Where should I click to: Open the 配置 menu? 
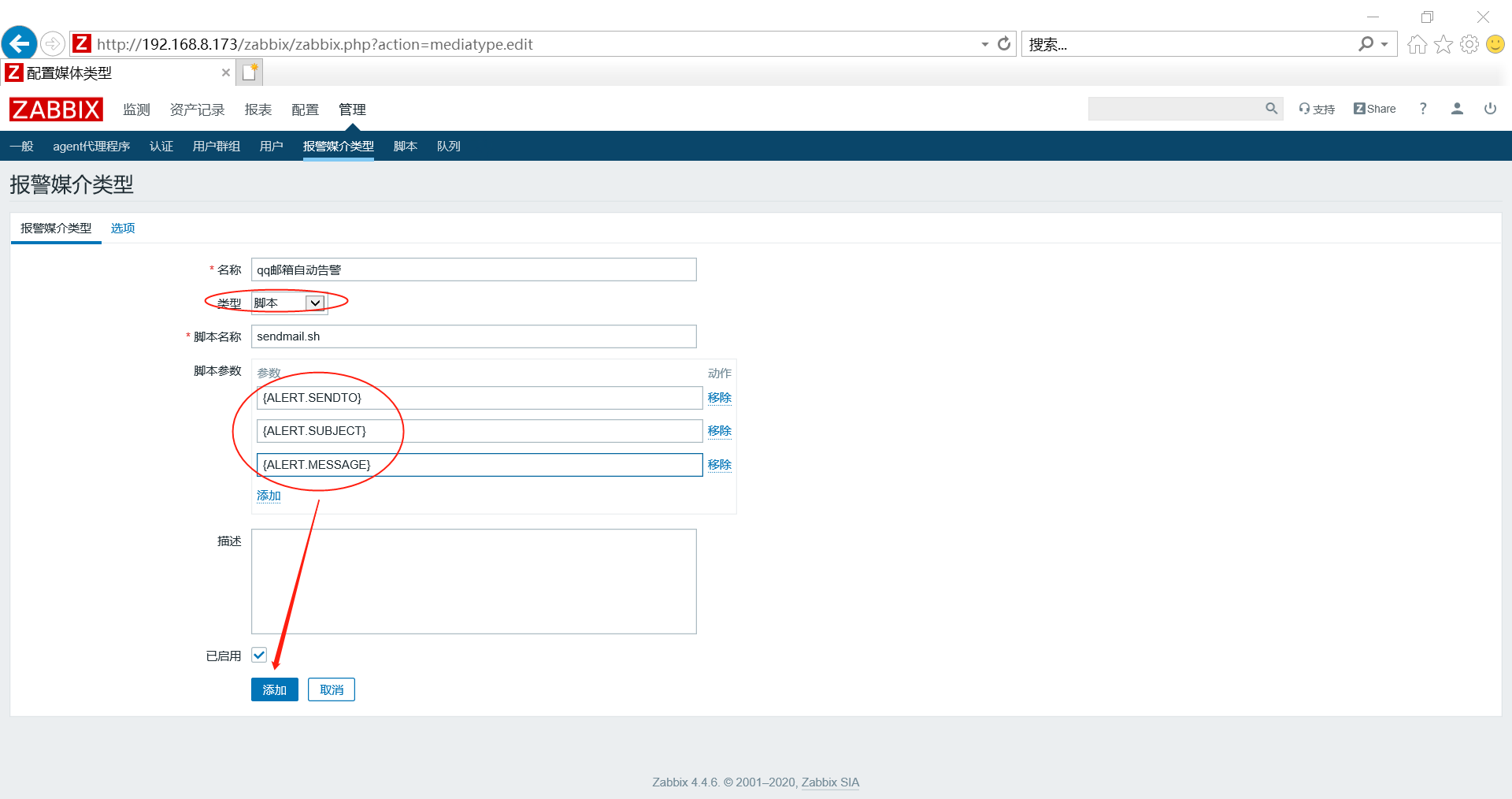click(x=306, y=110)
